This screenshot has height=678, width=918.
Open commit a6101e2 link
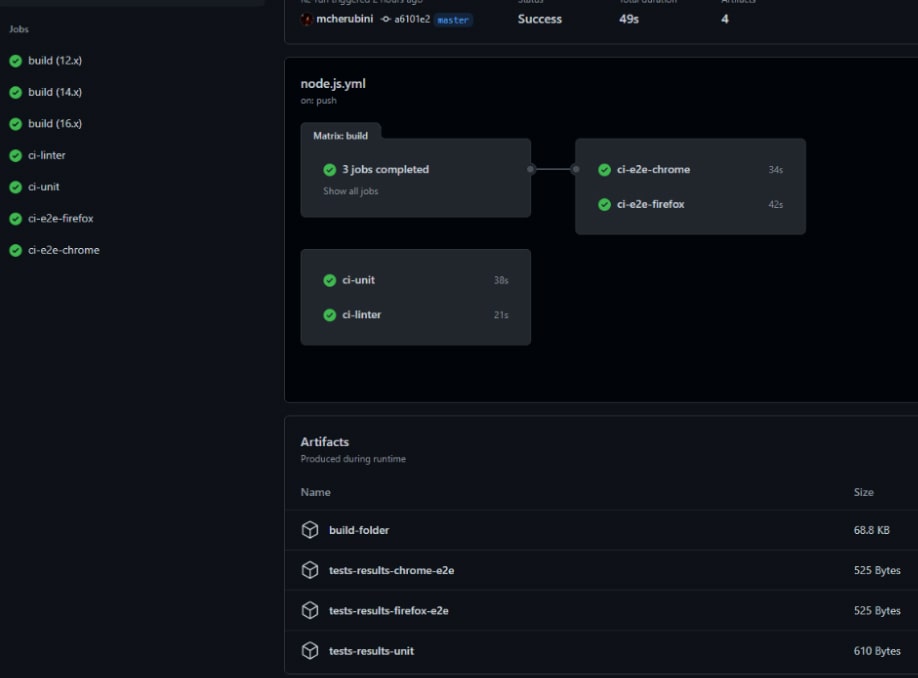(x=411, y=19)
